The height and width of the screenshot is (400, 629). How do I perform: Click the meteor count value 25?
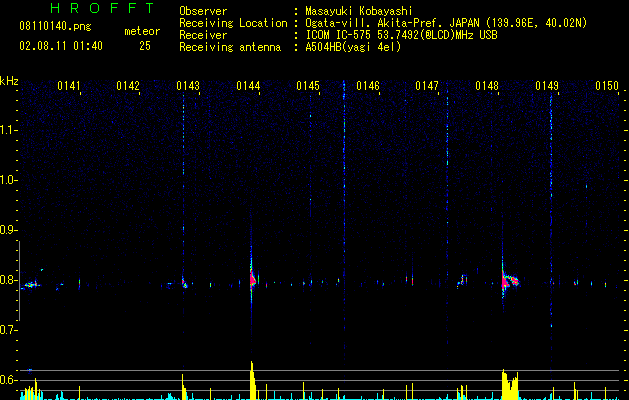[x=145, y=46]
